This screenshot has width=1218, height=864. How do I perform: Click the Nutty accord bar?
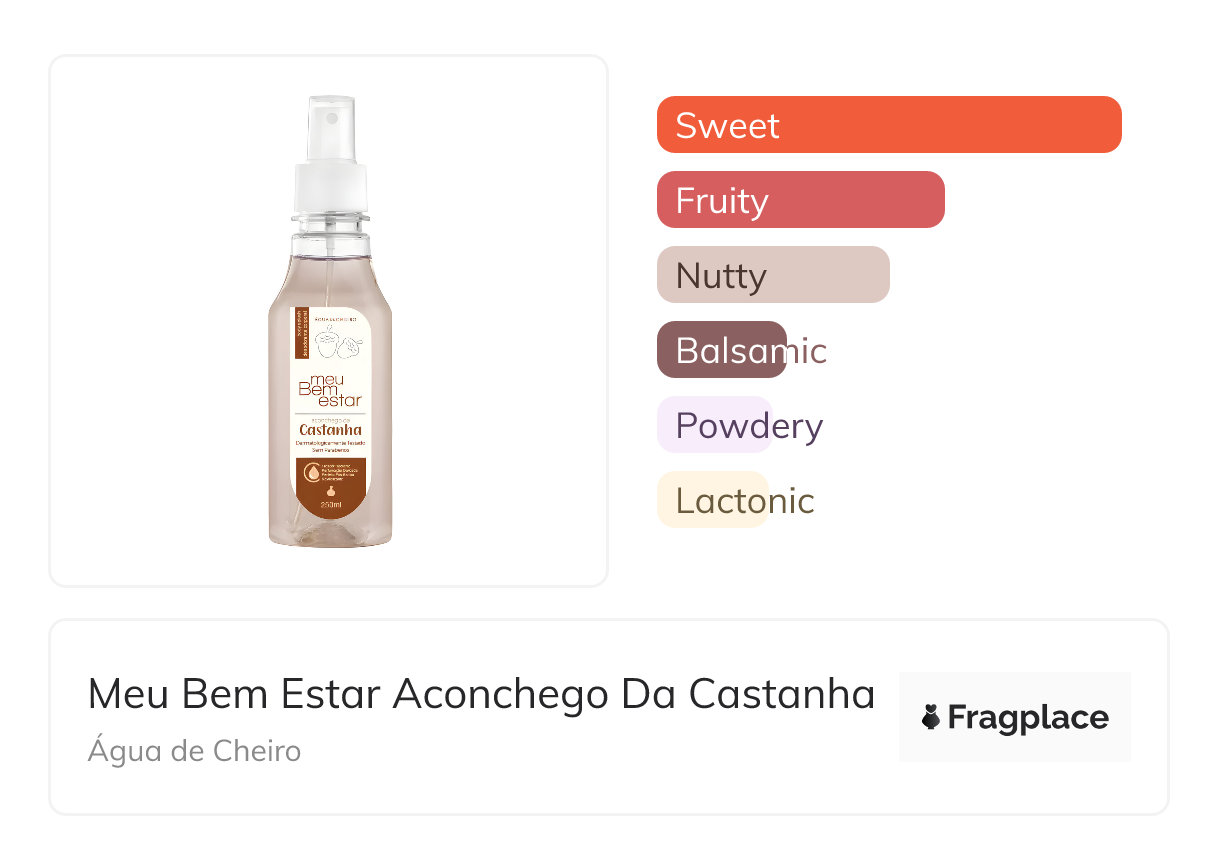(x=772, y=275)
